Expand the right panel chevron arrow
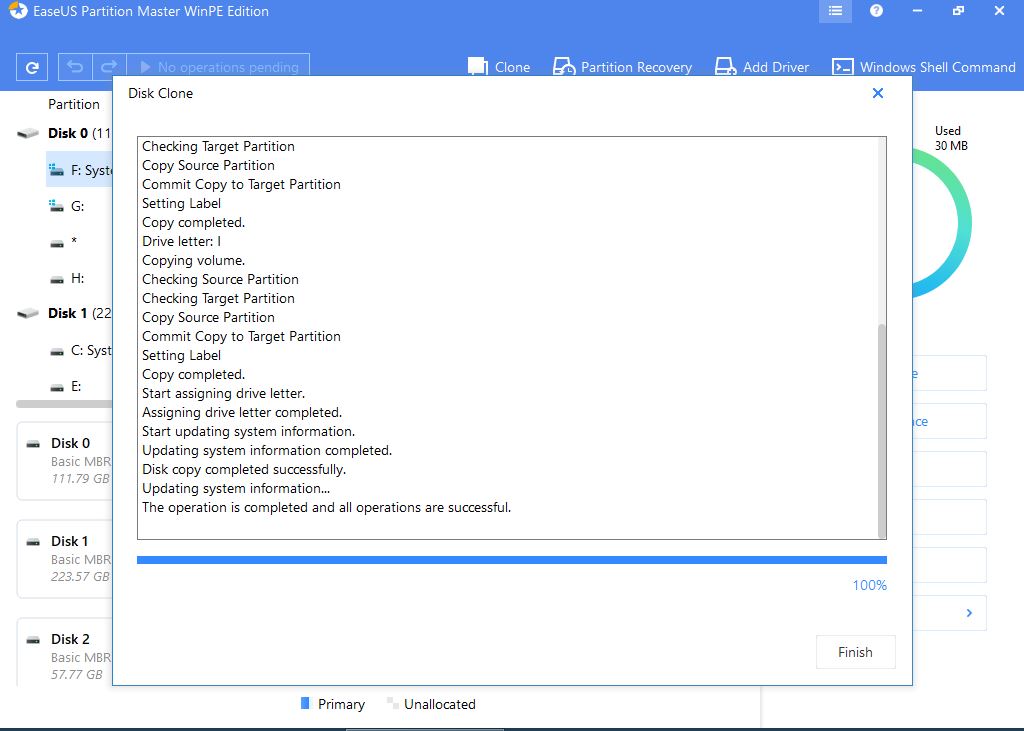This screenshot has height=731, width=1024. click(969, 613)
